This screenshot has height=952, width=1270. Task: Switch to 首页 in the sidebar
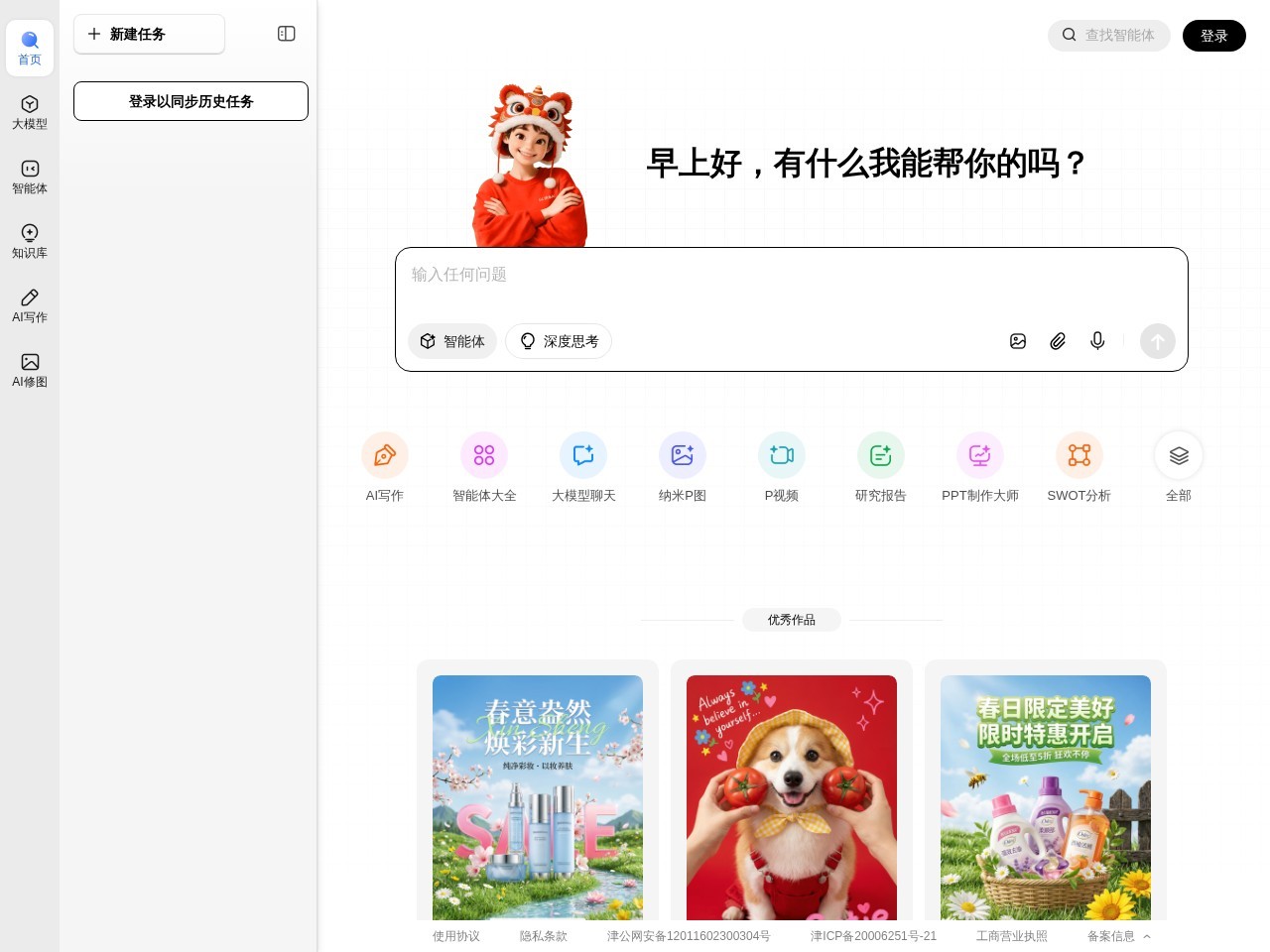point(29,47)
